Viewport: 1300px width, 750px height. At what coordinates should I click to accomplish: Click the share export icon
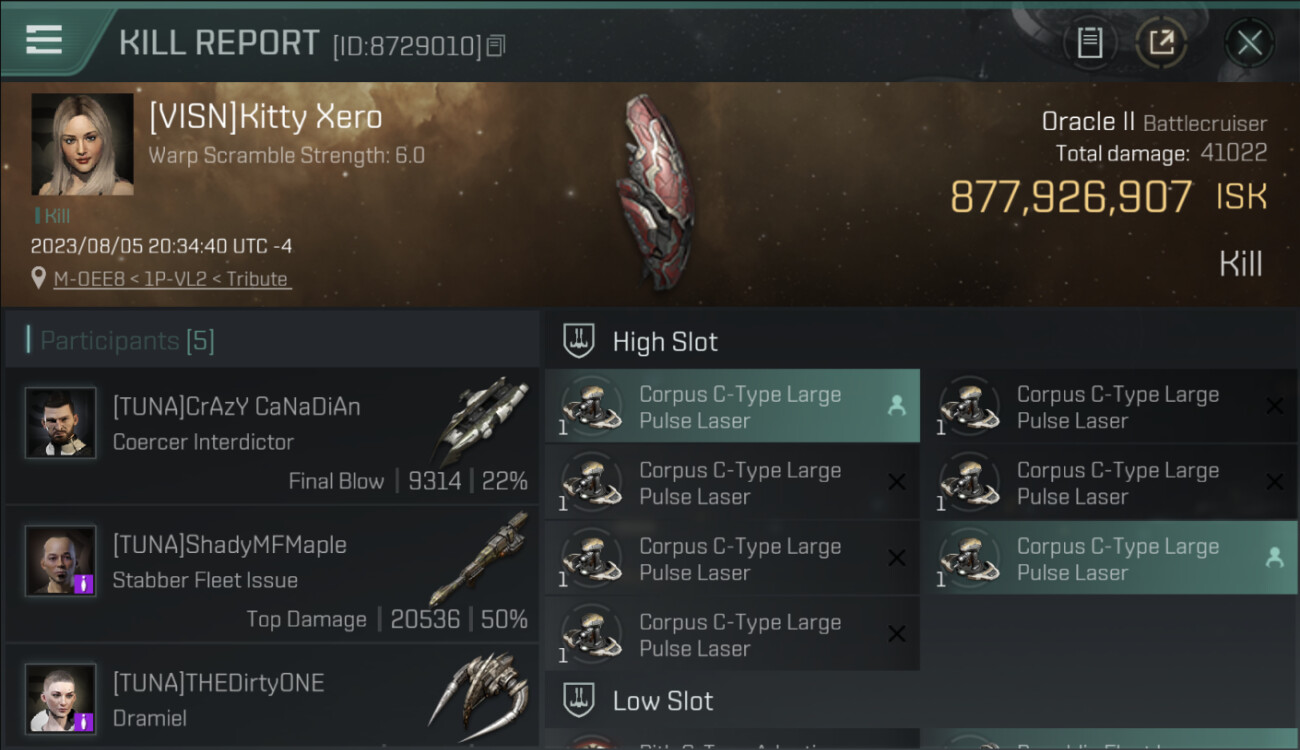[x=1161, y=43]
